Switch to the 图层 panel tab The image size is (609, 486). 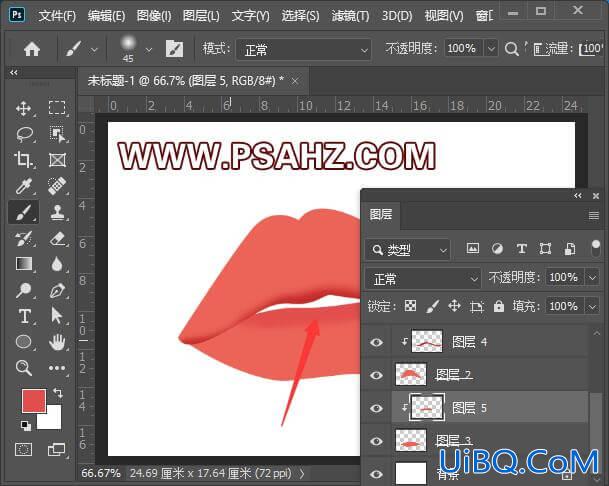tap(381, 214)
